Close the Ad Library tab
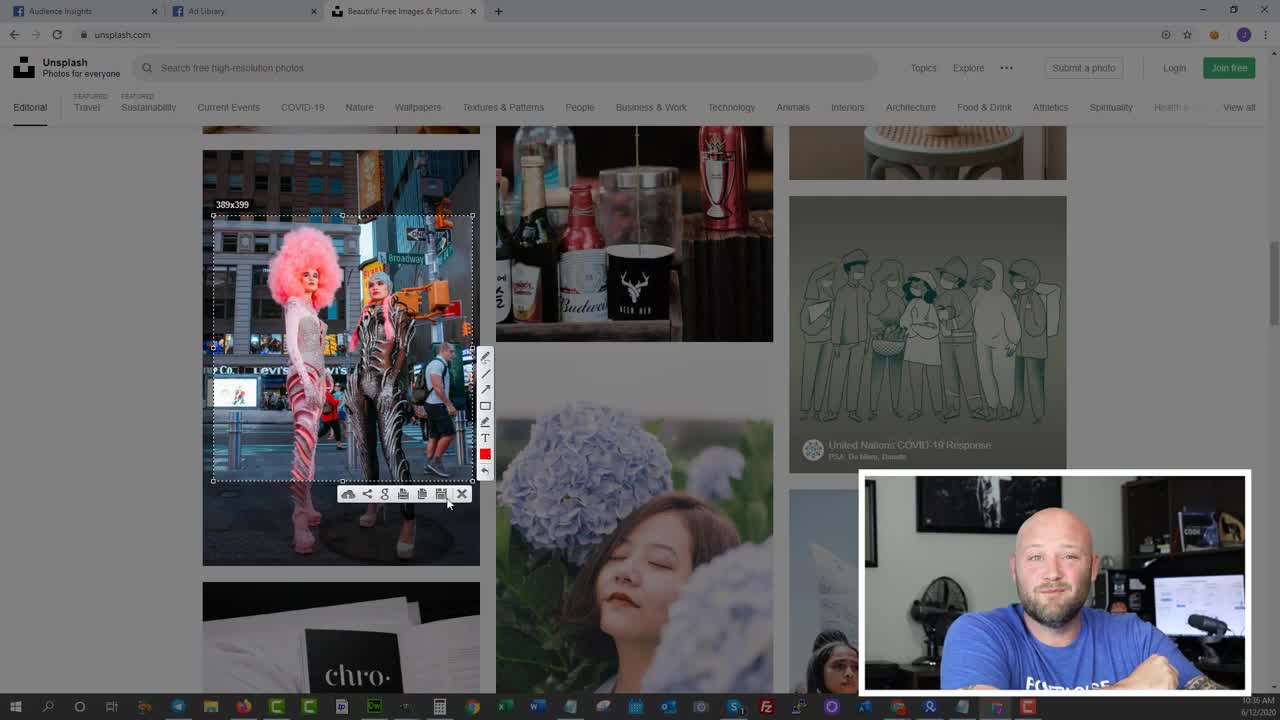 (x=313, y=11)
